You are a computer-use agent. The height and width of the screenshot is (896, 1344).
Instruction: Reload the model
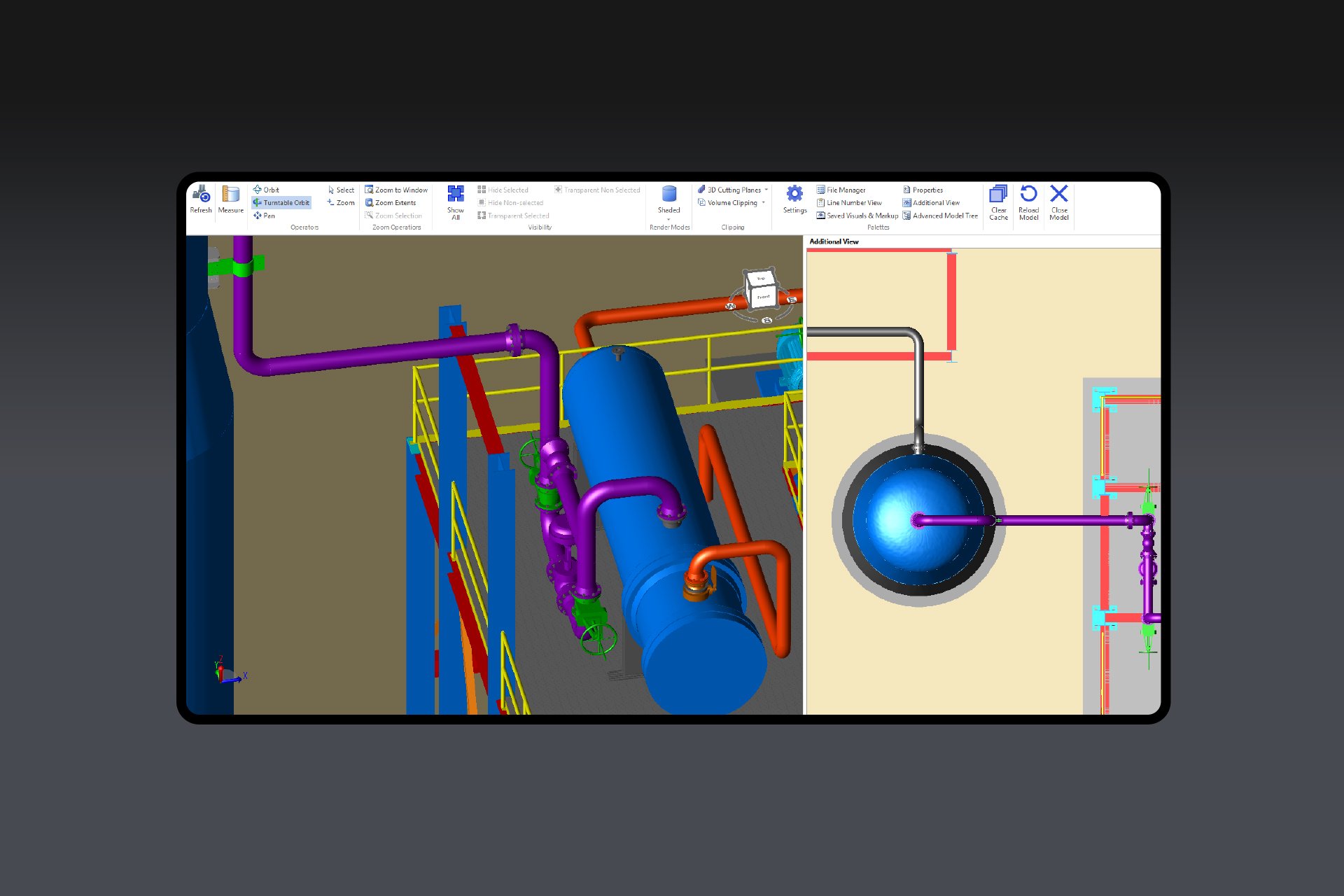(1028, 195)
